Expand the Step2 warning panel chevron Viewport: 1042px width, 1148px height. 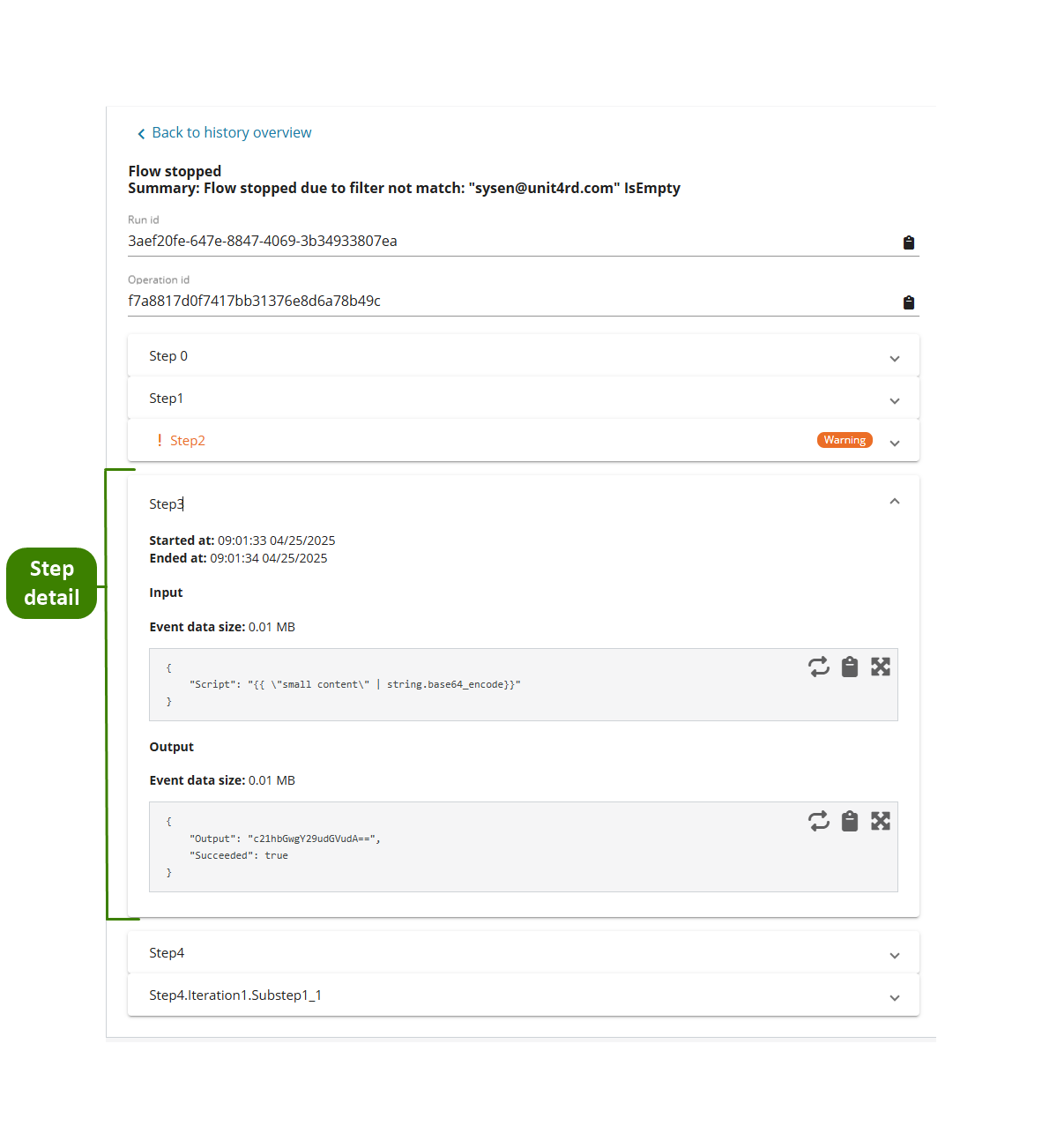pos(895,444)
